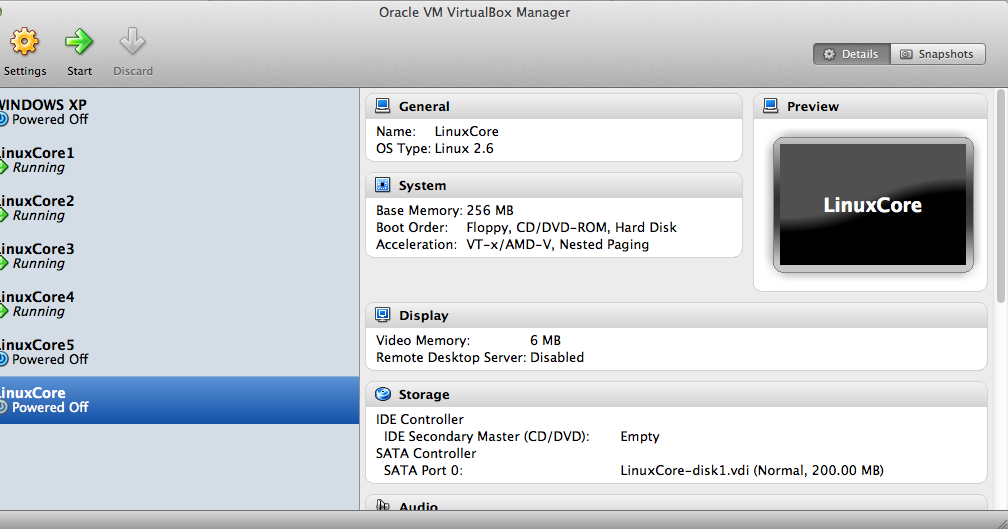The image size is (1008, 529).
Task: Open the General section header link
Action: (x=424, y=107)
